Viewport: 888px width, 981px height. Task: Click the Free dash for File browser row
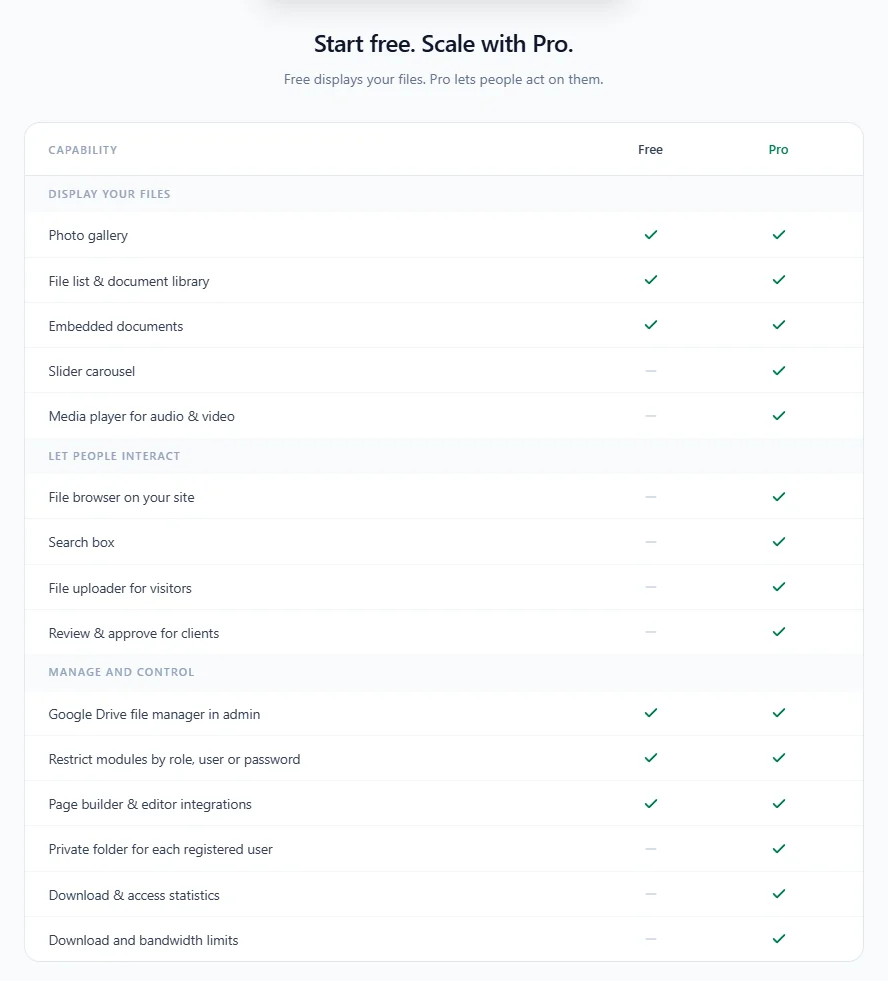[651, 497]
